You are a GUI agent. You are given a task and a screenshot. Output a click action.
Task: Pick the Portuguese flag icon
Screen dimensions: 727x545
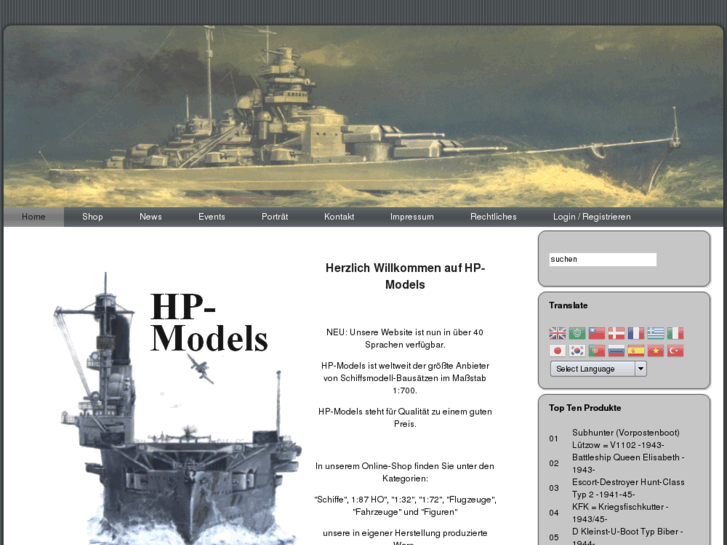(597, 351)
